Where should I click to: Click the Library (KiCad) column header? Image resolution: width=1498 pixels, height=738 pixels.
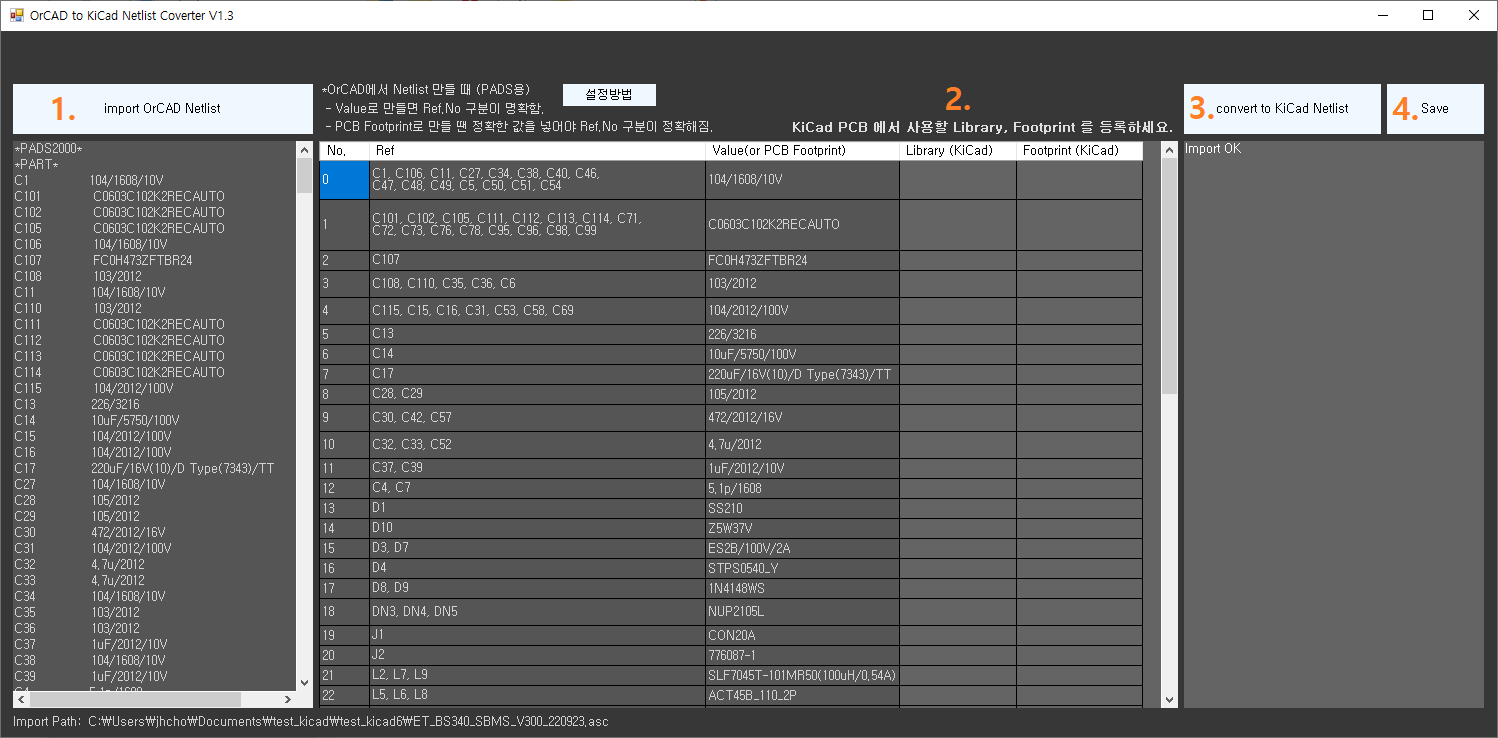958,151
